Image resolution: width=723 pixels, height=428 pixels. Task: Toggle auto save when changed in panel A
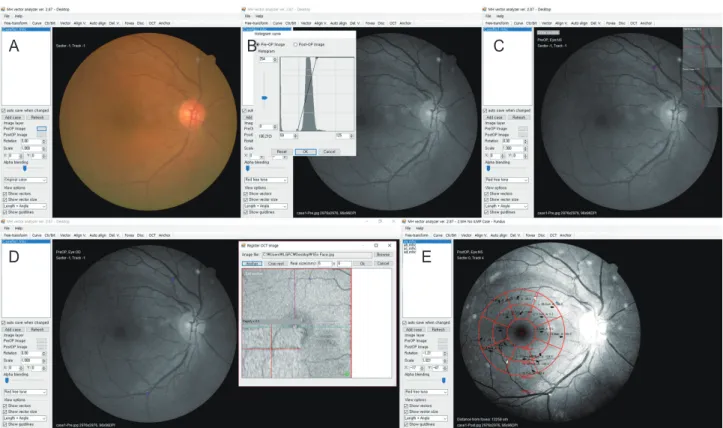point(4,111)
